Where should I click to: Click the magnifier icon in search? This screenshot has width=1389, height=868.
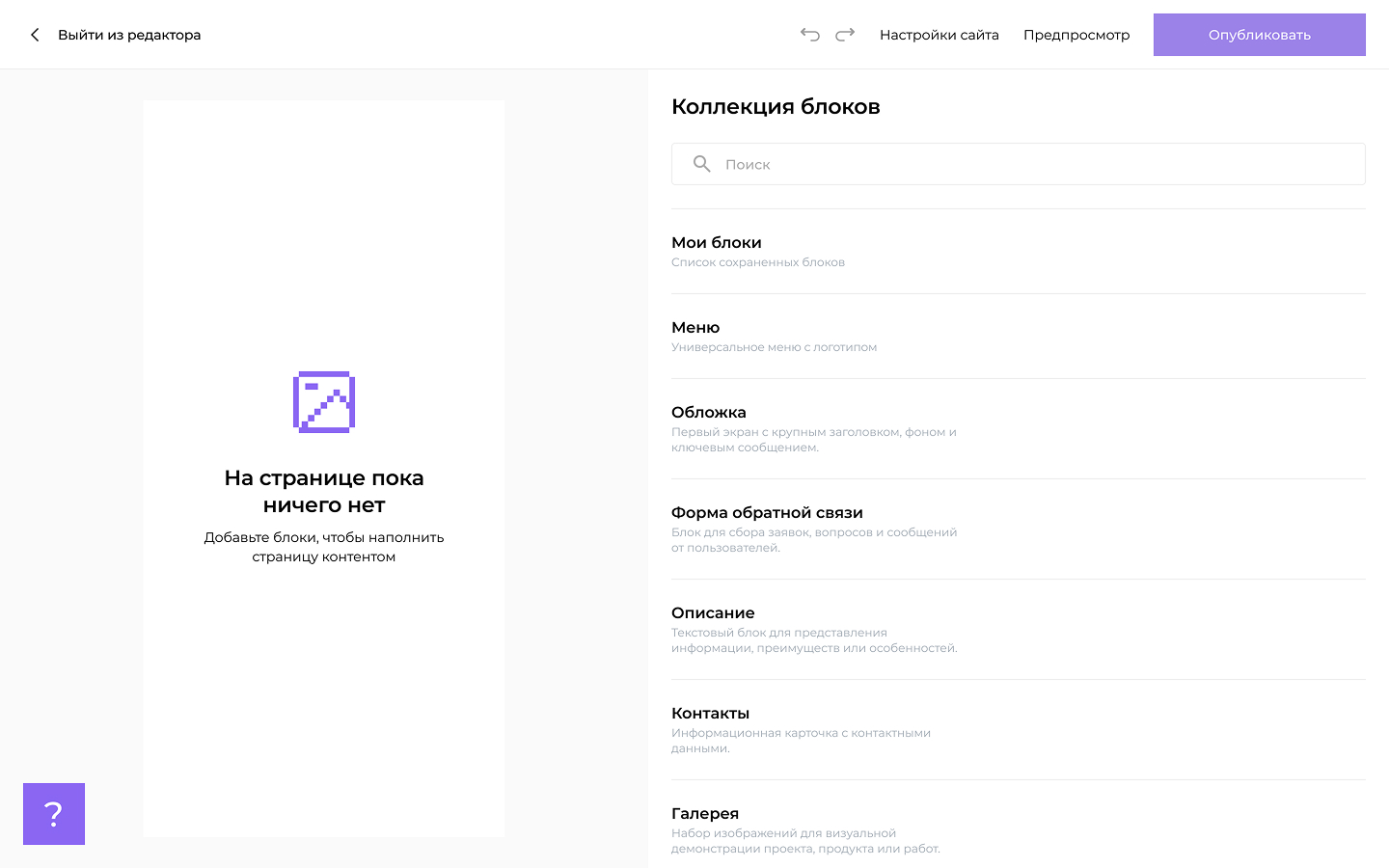[x=702, y=164]
